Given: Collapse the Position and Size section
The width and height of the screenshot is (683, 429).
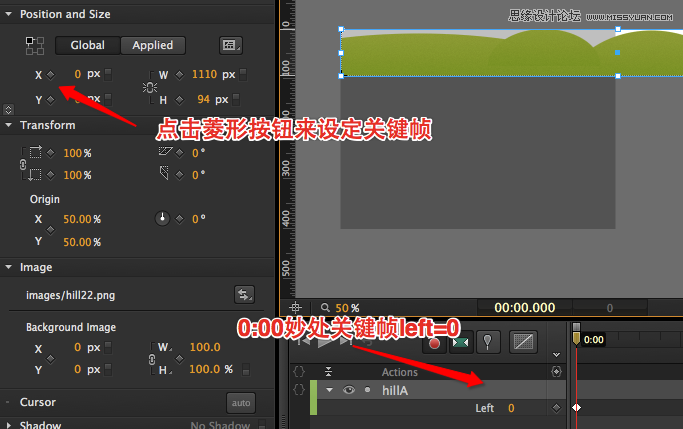Looking at the screenshot, I should (x=8, y=14).
